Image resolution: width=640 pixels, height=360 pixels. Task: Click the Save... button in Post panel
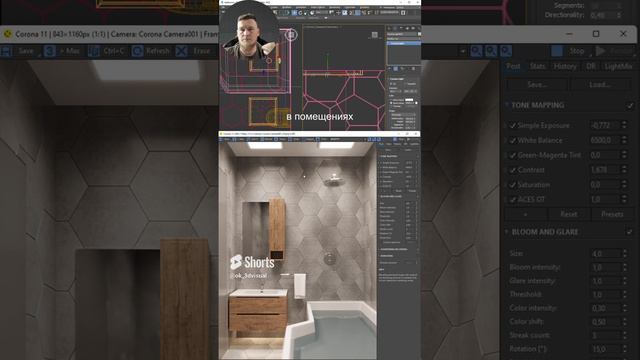tap(537, 84)
